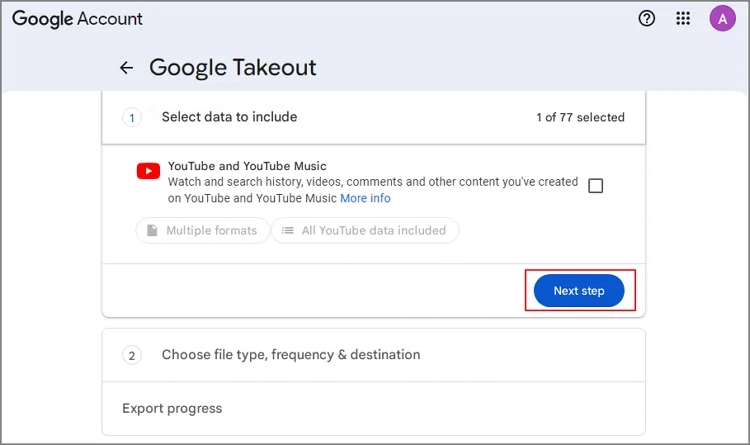Image resolution: width=750 pixels, height=445 pixels.
Task: Go back using the arrow beside Google Takeout
Action: [126, 68]
